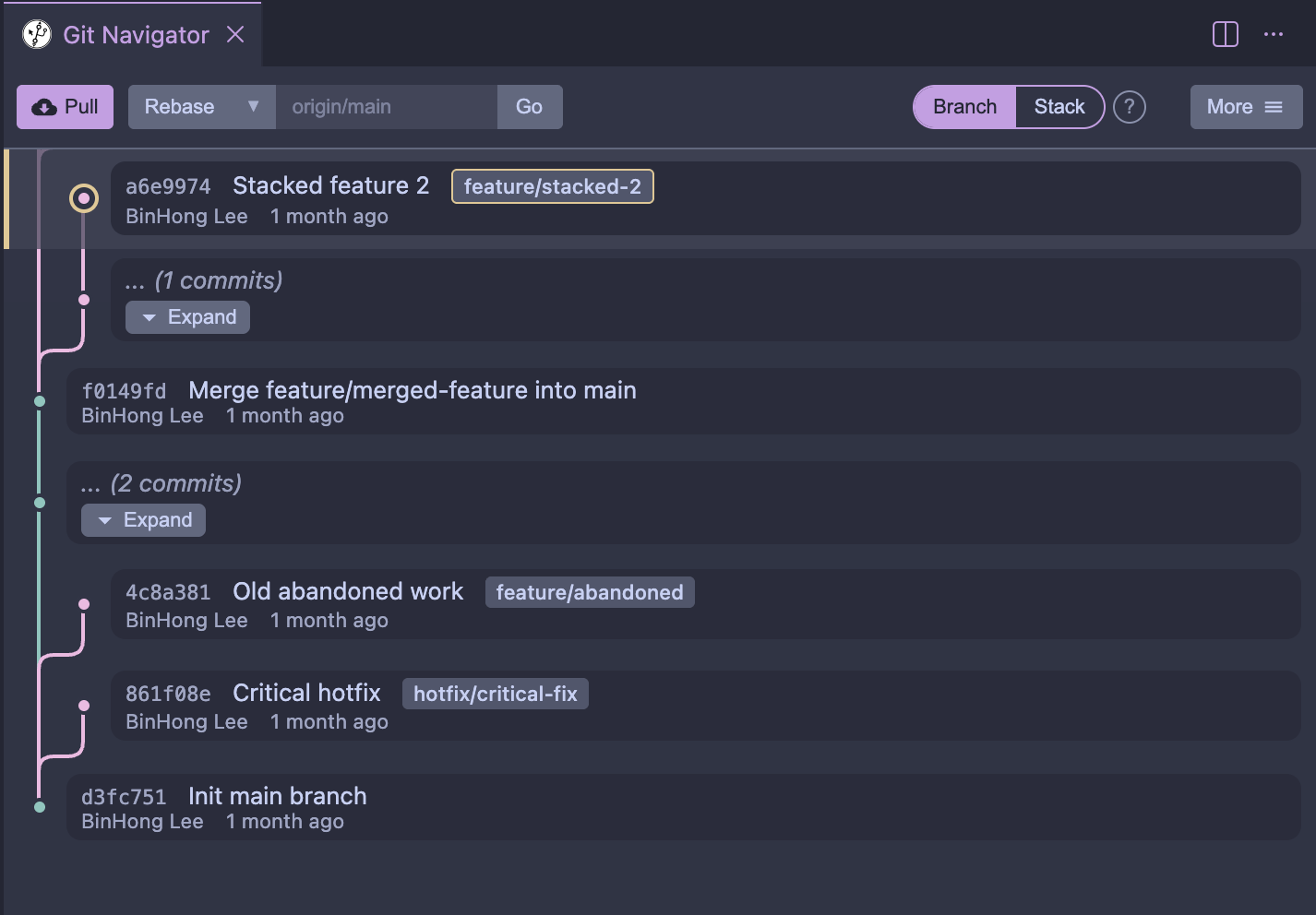Expand the group of 2 hidden commits
The width and height of the screenshot is (1316, 915).
click(x=143, y=519)
